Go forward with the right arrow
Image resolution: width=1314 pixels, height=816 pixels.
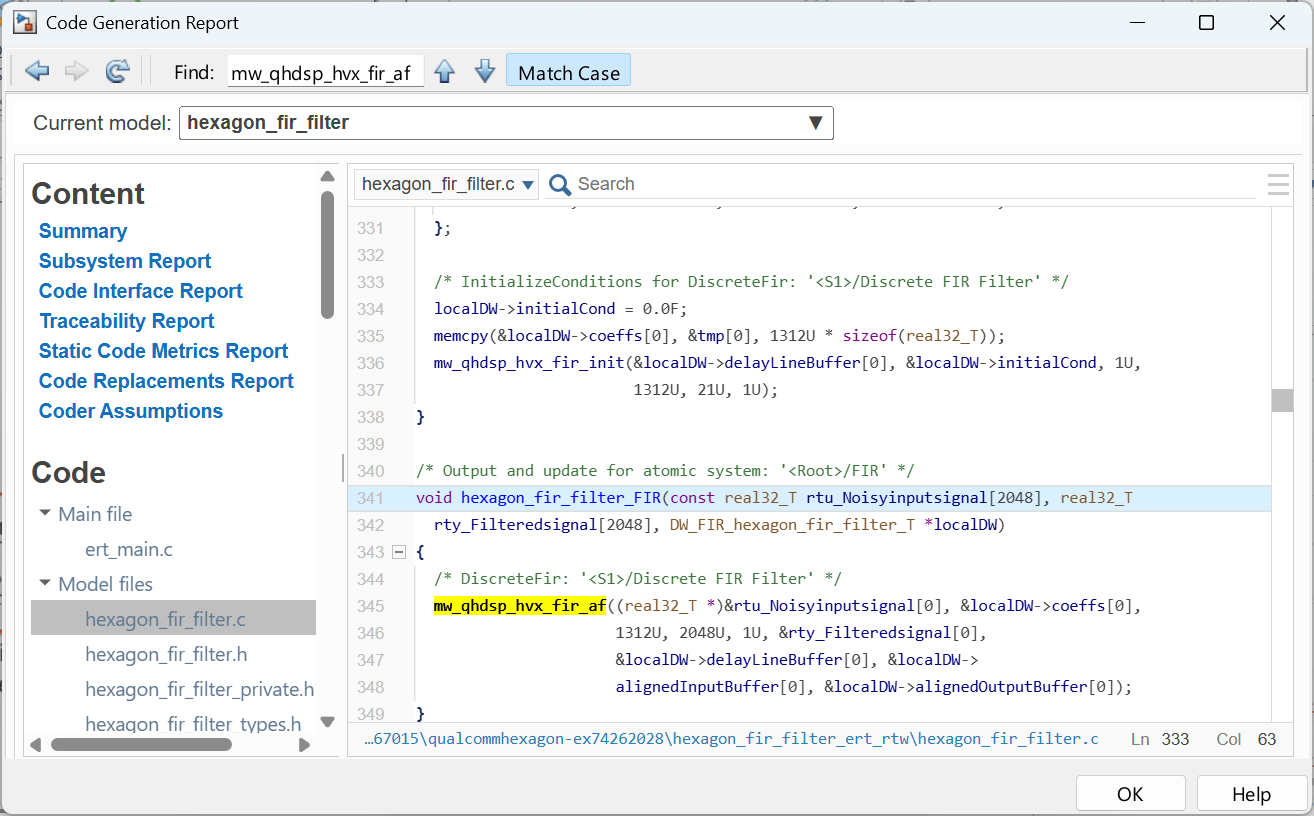[77, 72]
